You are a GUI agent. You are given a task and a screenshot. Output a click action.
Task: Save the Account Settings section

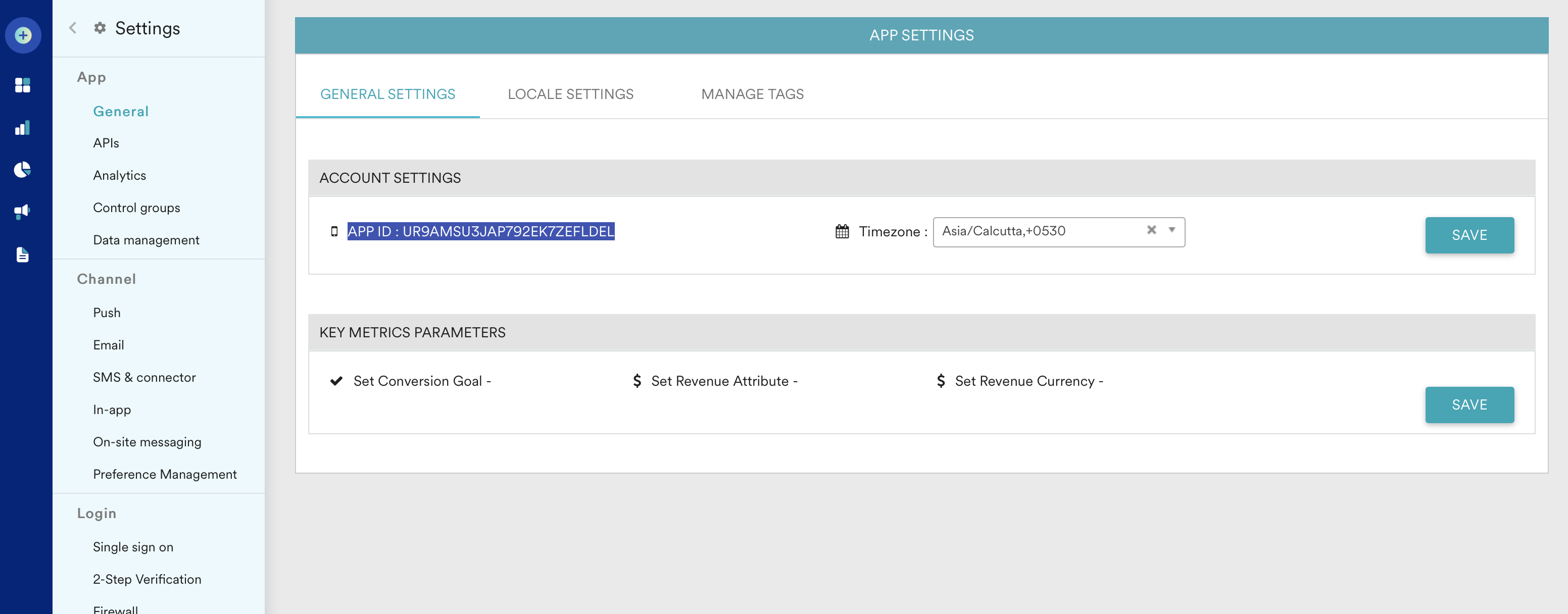pyautogui.click(x=1469, y=235)
